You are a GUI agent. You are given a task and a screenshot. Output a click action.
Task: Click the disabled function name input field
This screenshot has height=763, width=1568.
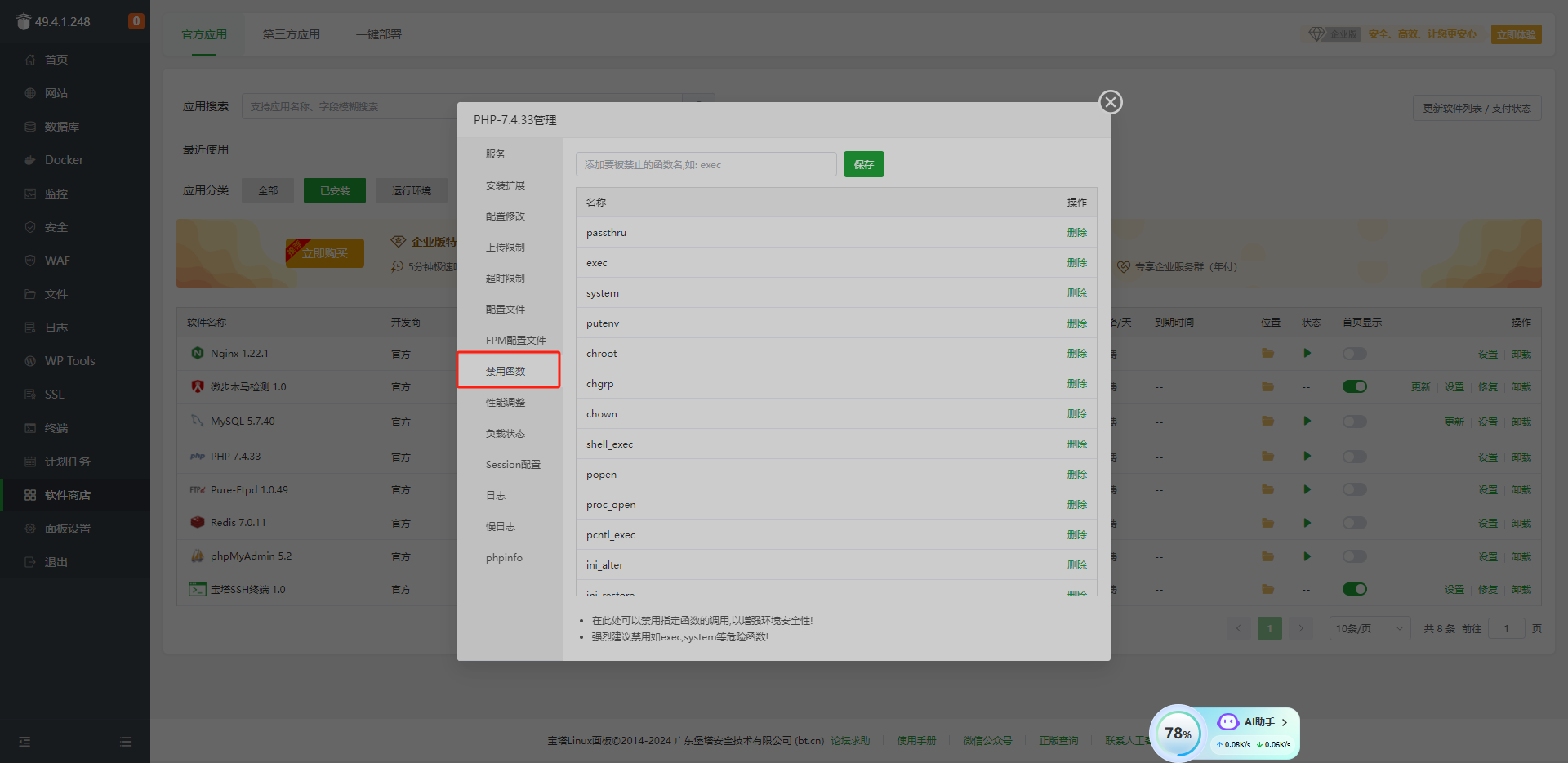(706, 164)
